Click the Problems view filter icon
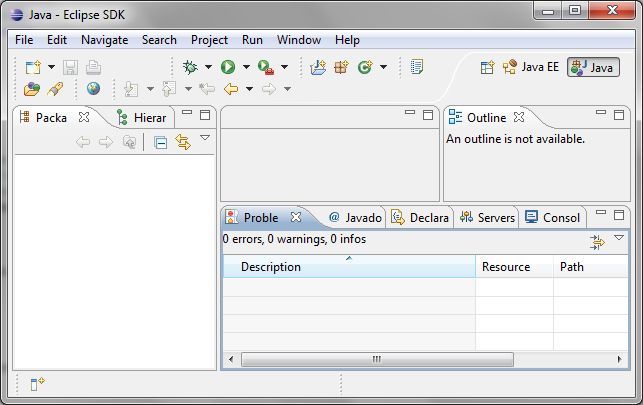The height and width of the screenshot is (405, 643). coord(597,242)
